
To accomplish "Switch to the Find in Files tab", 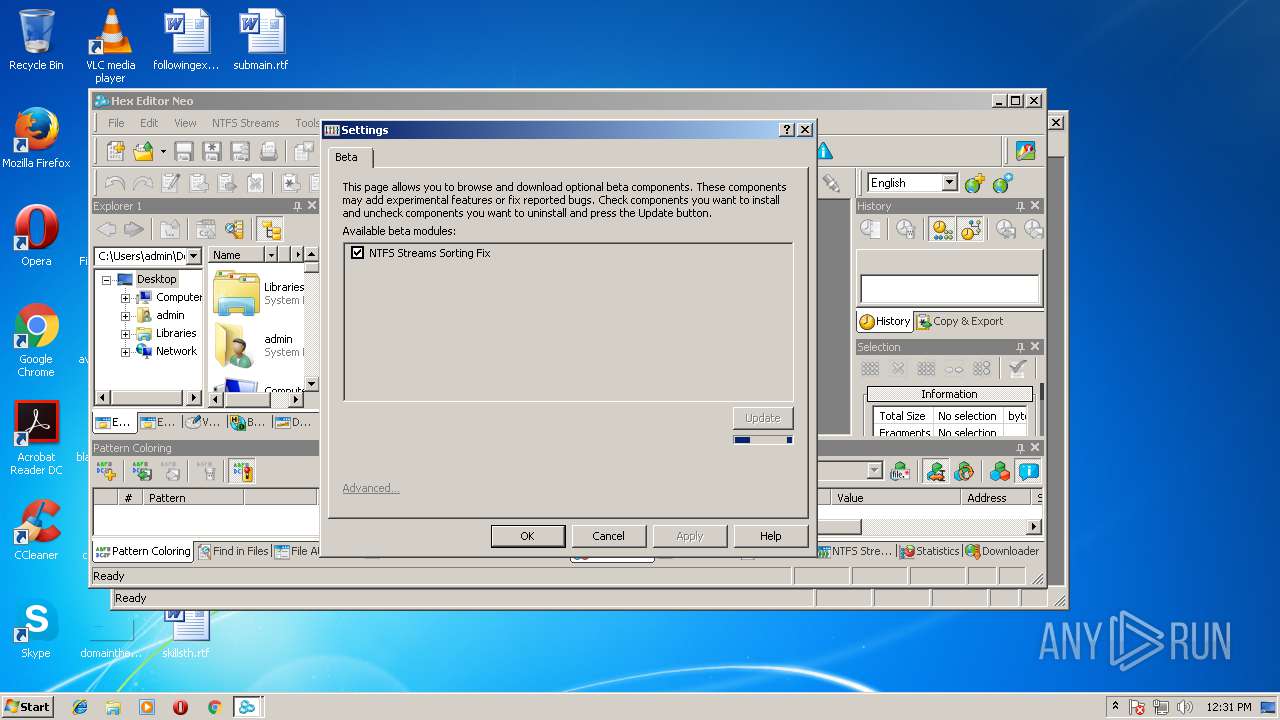I will [234, 551].
